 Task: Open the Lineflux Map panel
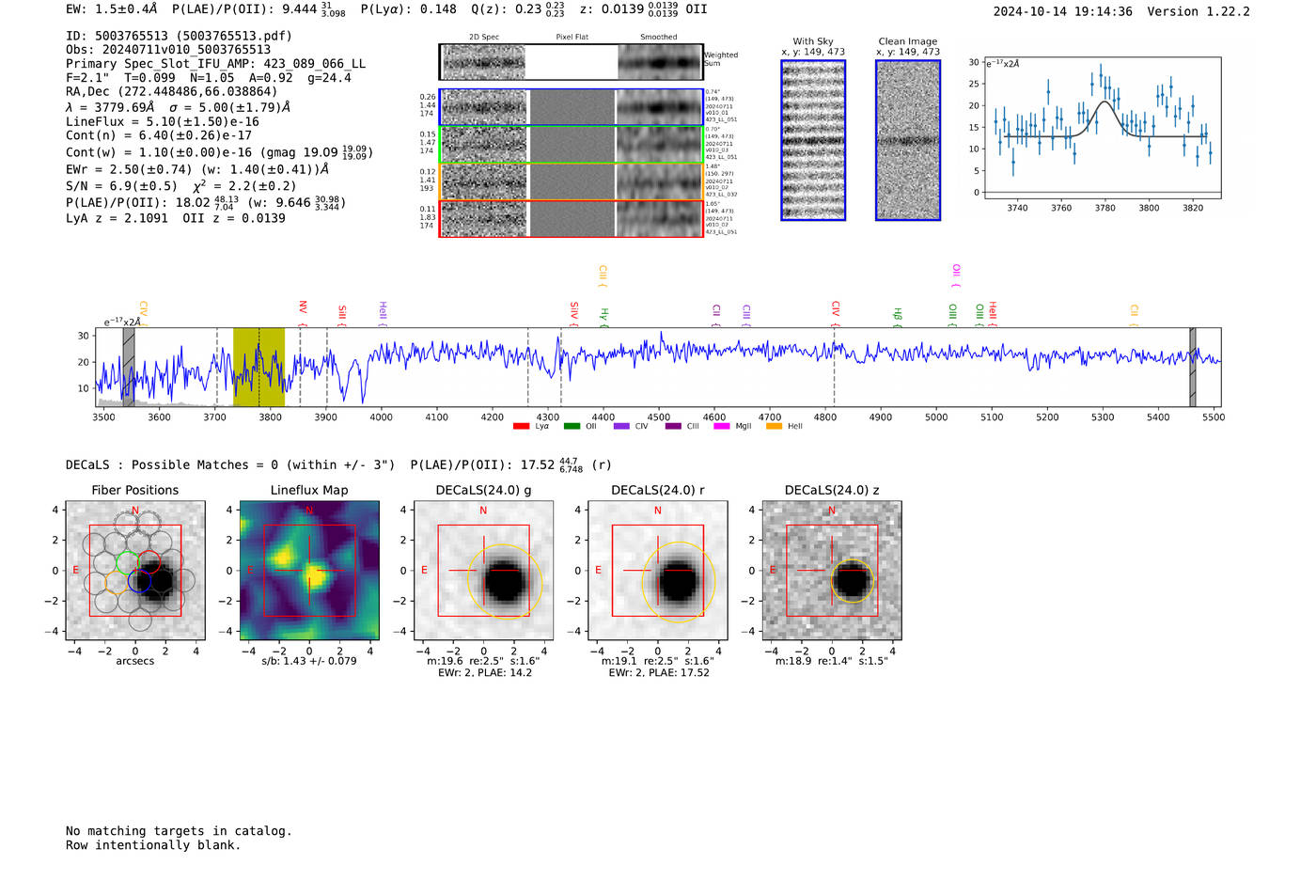[x=309, y=571]
